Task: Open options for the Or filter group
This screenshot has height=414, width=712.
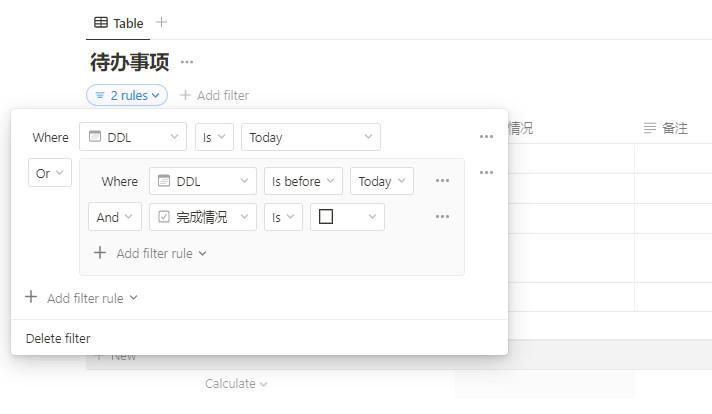Action: [486, 173]
